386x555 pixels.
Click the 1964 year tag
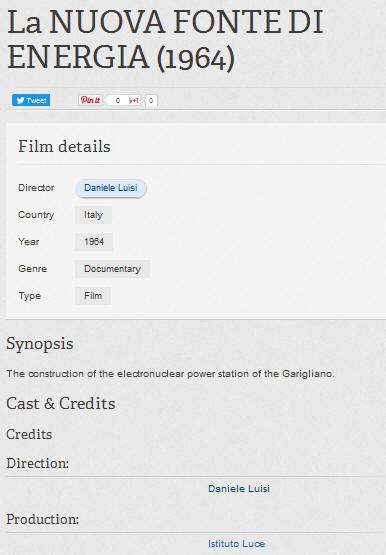94,242
